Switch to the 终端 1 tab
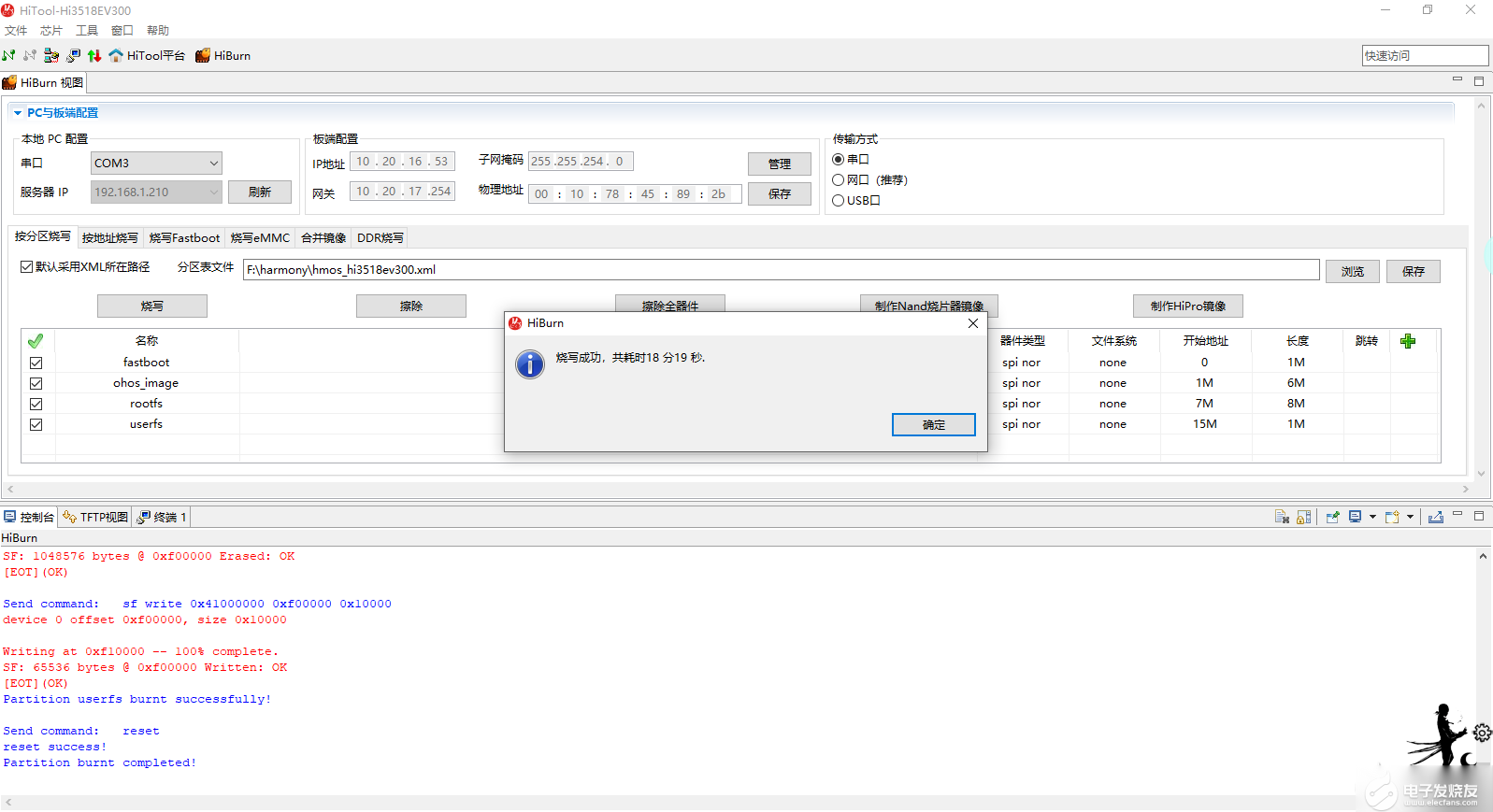Image resolution: width=1493 pixels, height=812 pixels. tap(162, 517)
